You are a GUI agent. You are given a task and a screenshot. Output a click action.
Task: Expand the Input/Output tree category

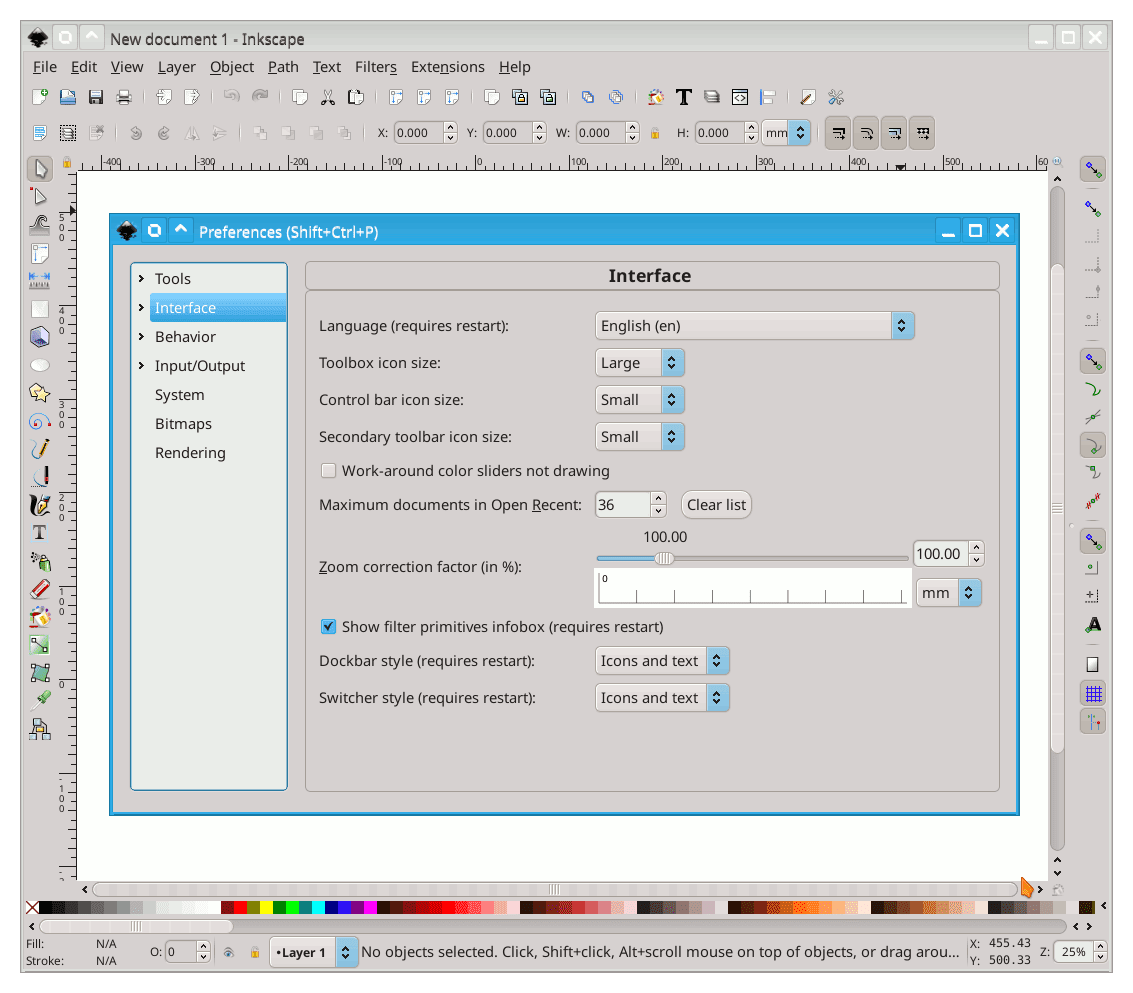142,365
